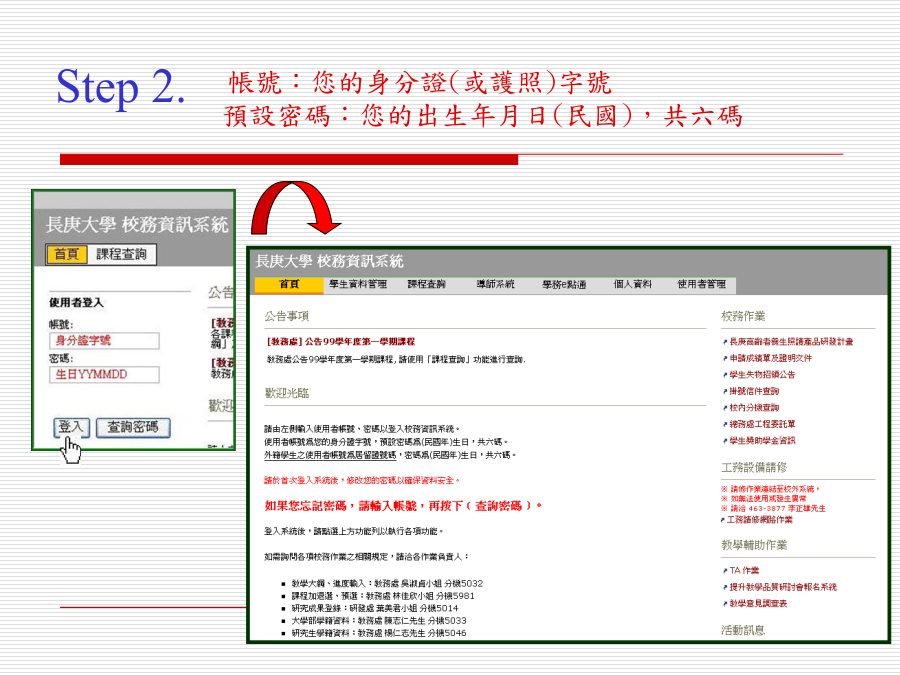Viewport: 900px width, 675px height.
Task: Open the 掛號信件查詢 link
Action: [x=754, y=391]
